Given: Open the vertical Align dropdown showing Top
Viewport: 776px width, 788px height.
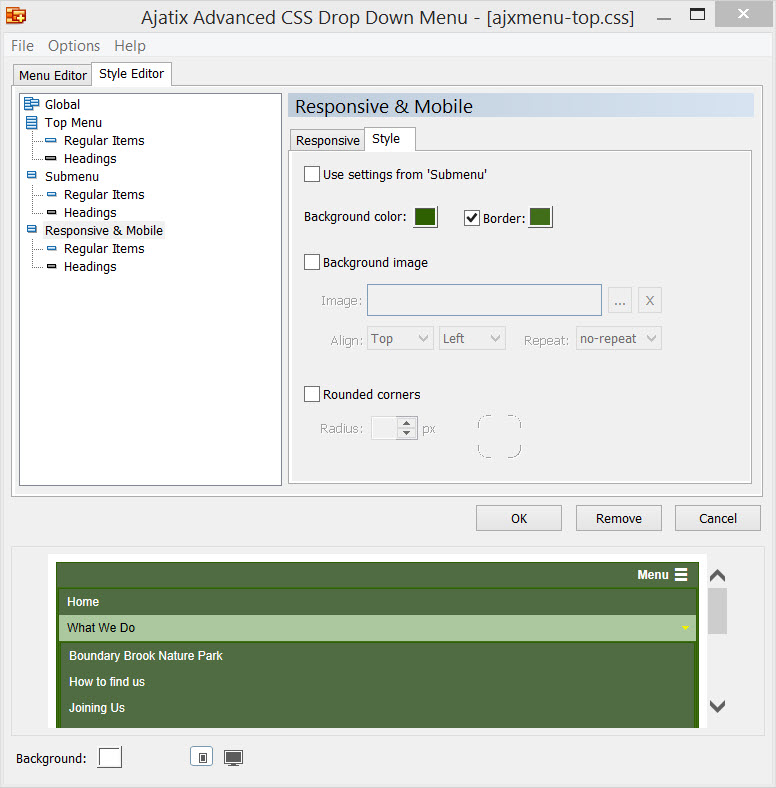Looking at the screenshot, I should [x=400, y=338].
